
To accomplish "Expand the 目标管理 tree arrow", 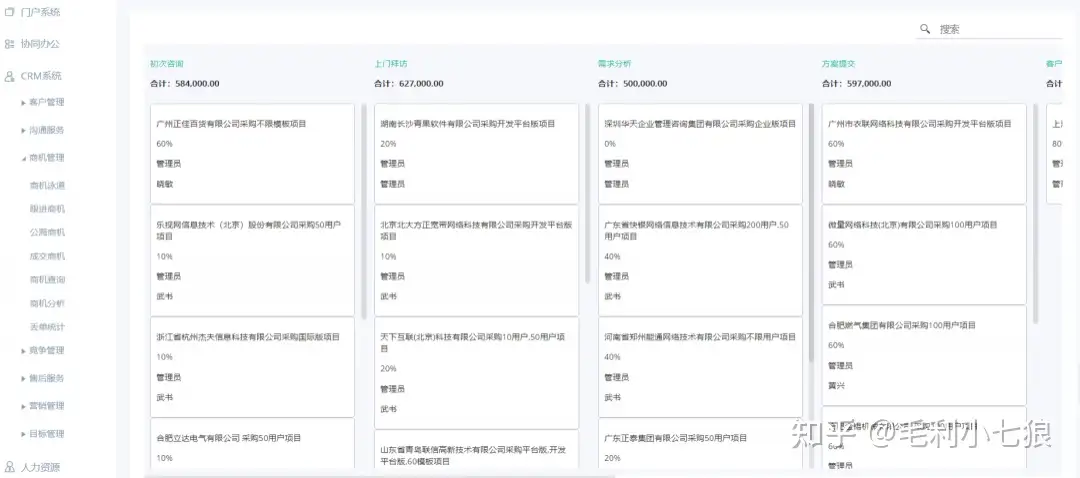I will point(24,434).
